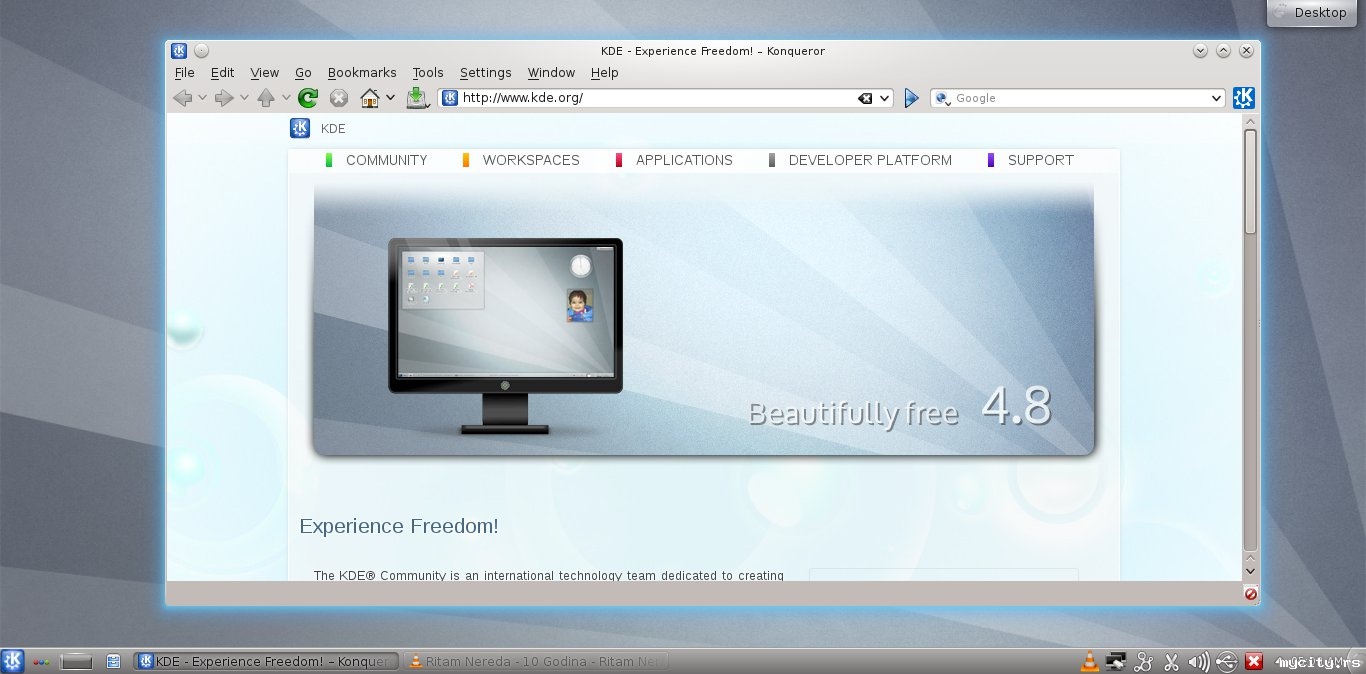1366x674 pixels.
Task: Open the URL history dropdown in location bar
Action: point(884,98)
